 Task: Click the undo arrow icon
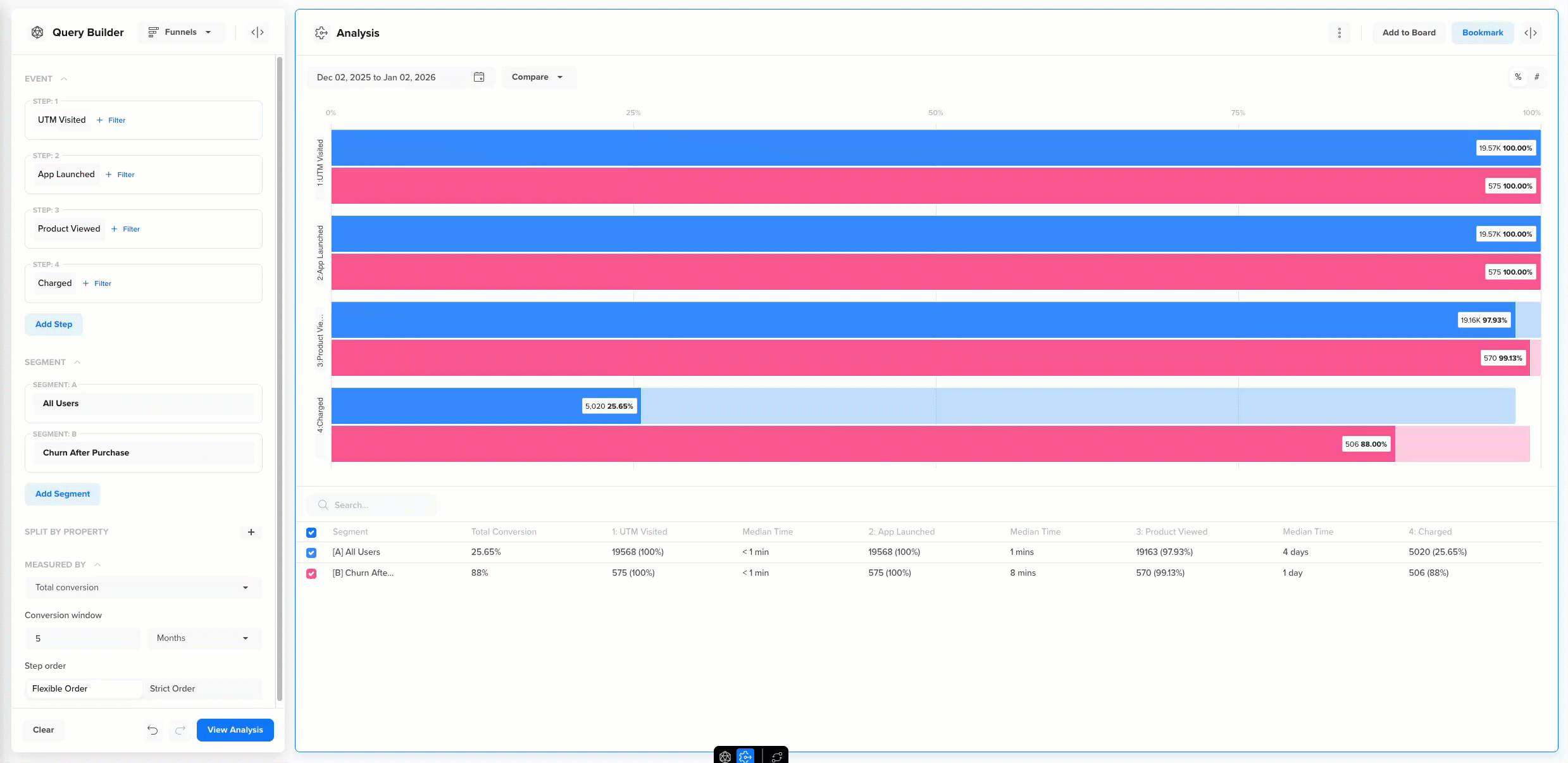(152, 730)
